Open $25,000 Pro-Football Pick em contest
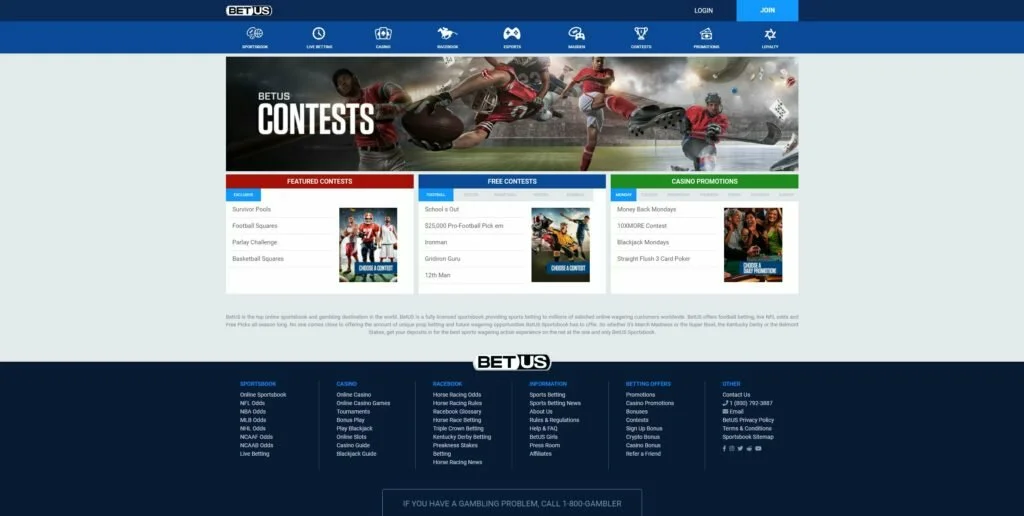Screen dimensions: 1024x516 click(463, 226)
